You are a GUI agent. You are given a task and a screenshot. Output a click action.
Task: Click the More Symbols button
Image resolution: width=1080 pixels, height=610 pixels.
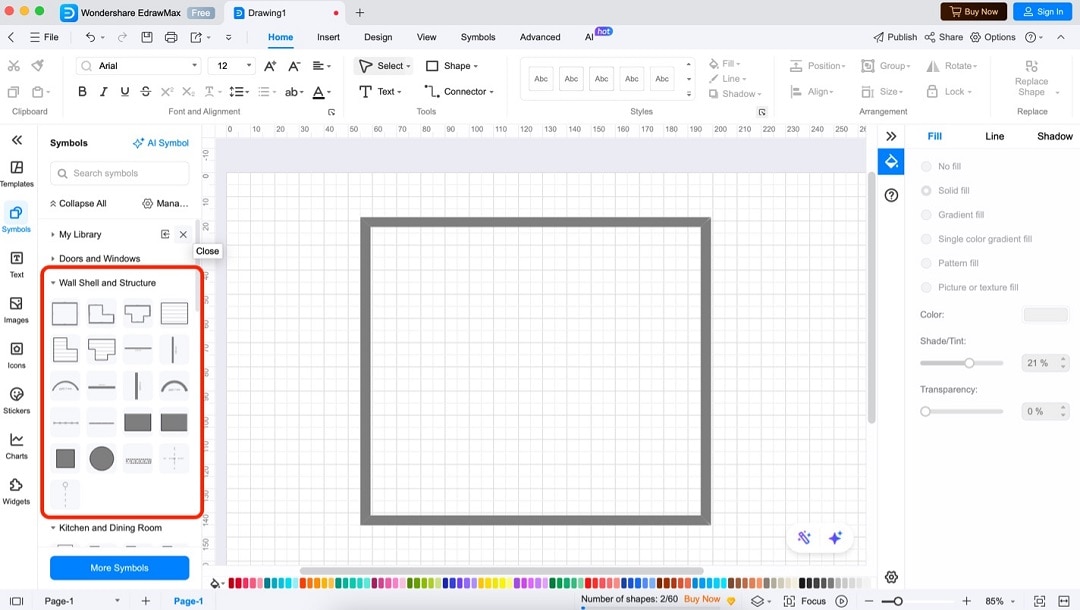point(119,568)
